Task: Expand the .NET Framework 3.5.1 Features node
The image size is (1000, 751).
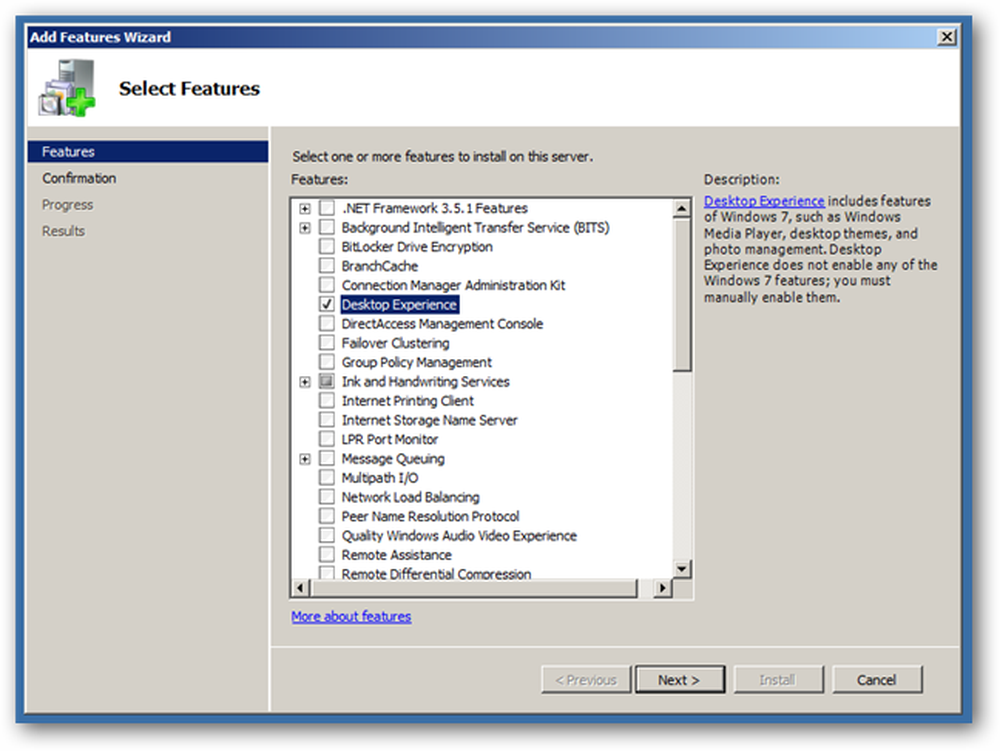Action: (305, 208)
